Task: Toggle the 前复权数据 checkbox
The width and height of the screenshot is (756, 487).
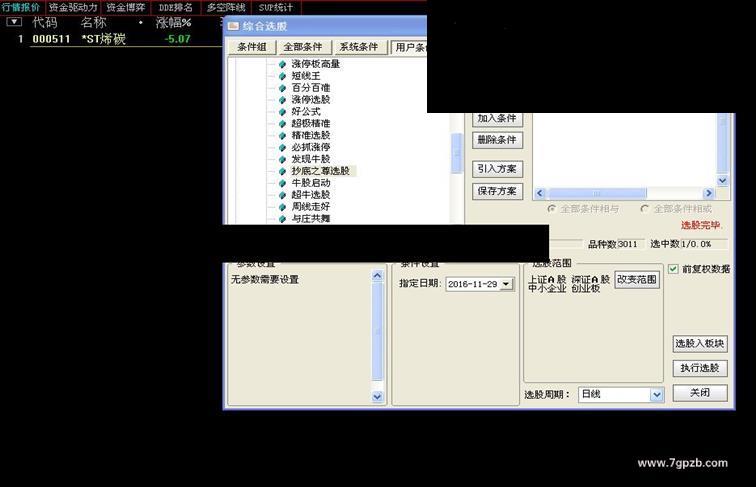Action: click(x=673, y=269)
